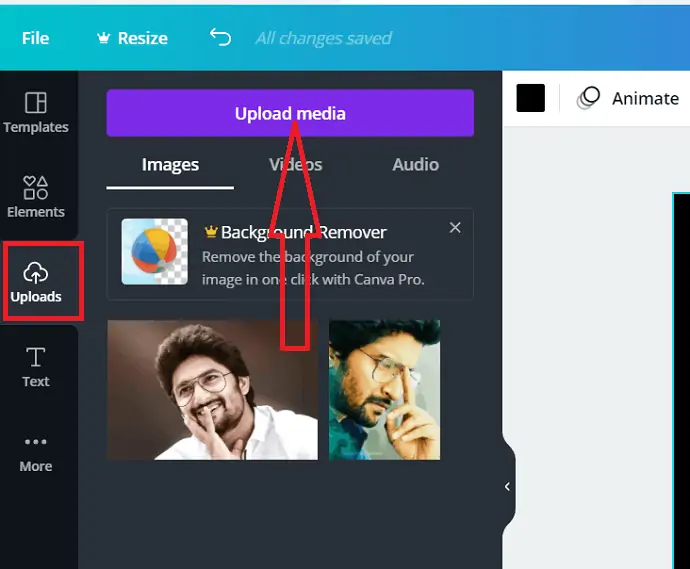Select the Uploads sidebar icon
This screenshot has width=690, height=569.
pyautogui.click(x=36, y=282)
